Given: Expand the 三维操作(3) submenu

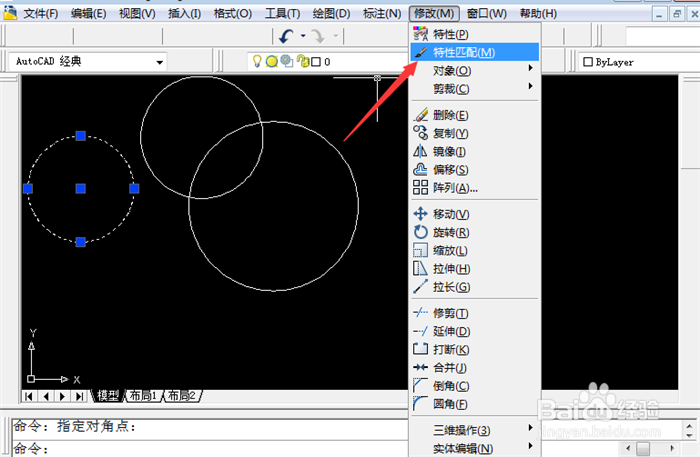Looking at the screenshot, I should click(530, 428).
